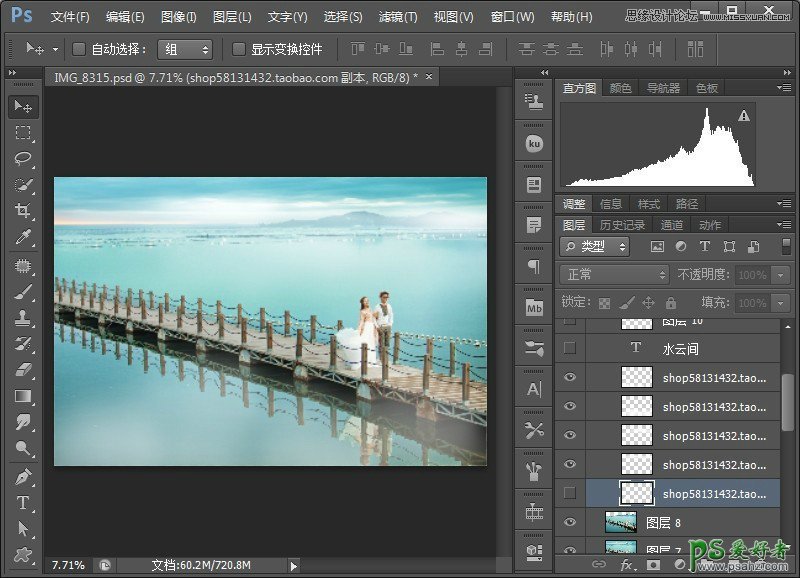Click the 图层 8 layer thumbnail
Screen dimensions: 800x578
coord(620,522)
